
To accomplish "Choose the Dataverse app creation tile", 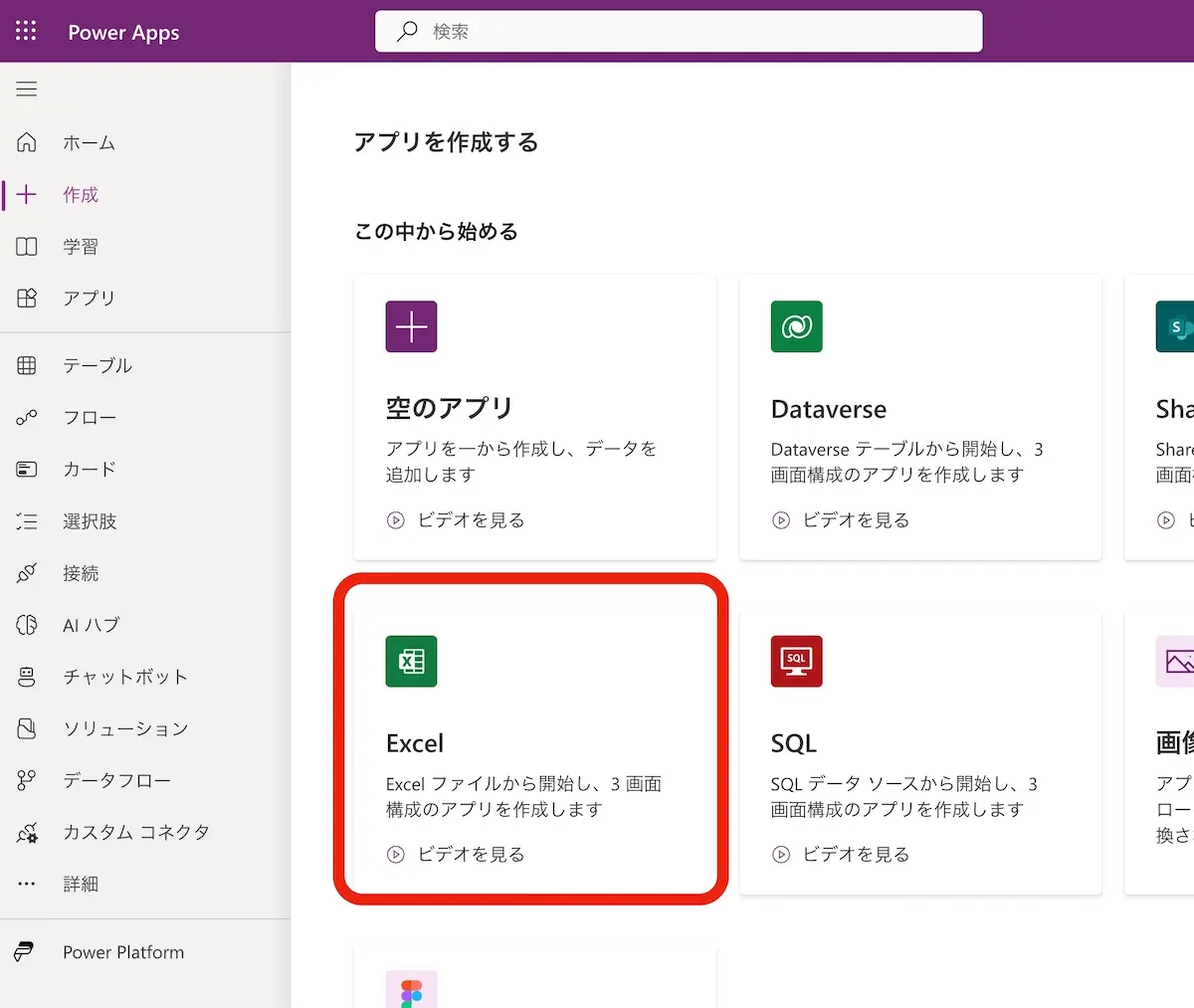I will tap(919, 417).
